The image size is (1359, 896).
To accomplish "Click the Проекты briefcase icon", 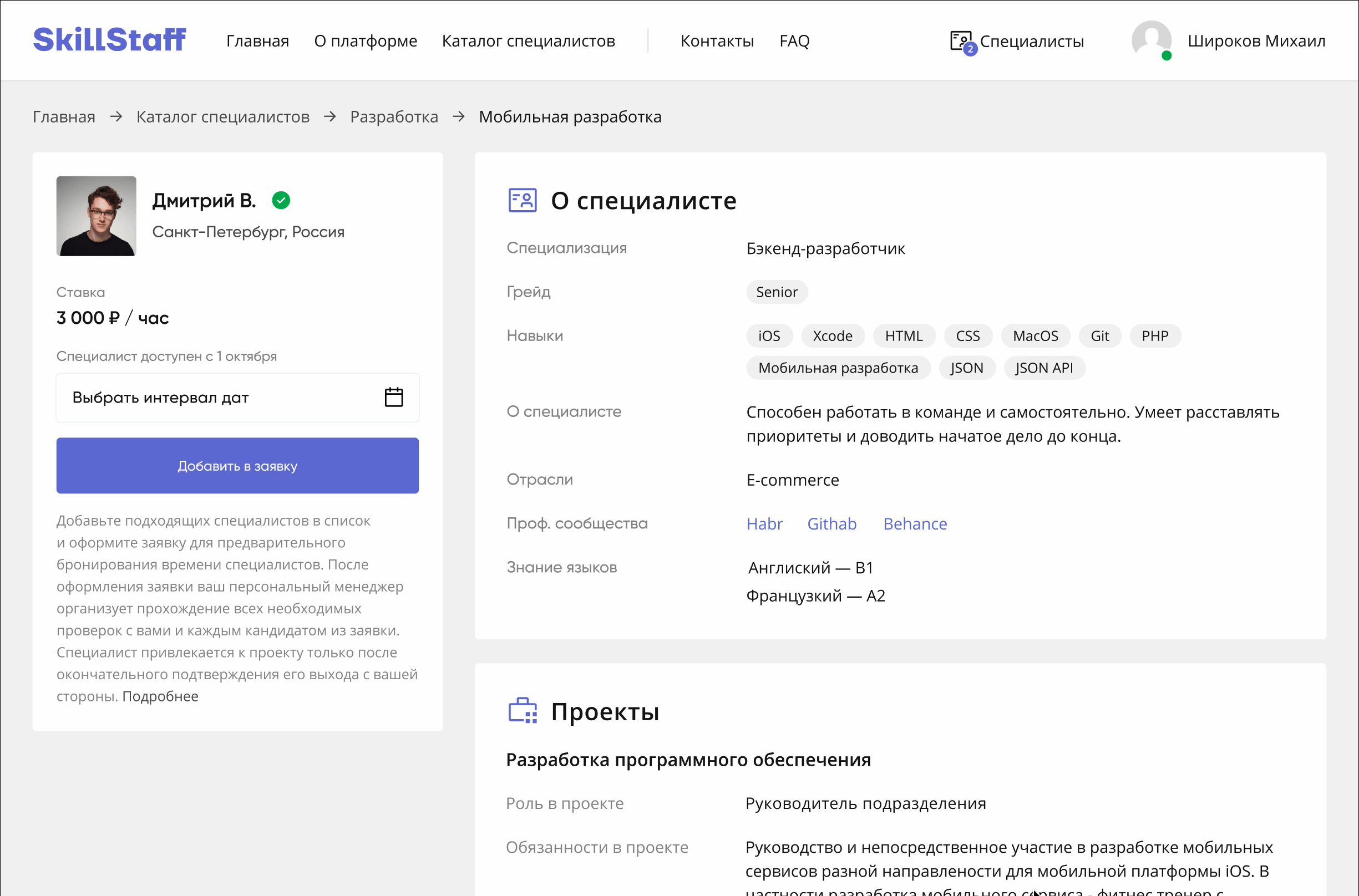I will (523, 711).
